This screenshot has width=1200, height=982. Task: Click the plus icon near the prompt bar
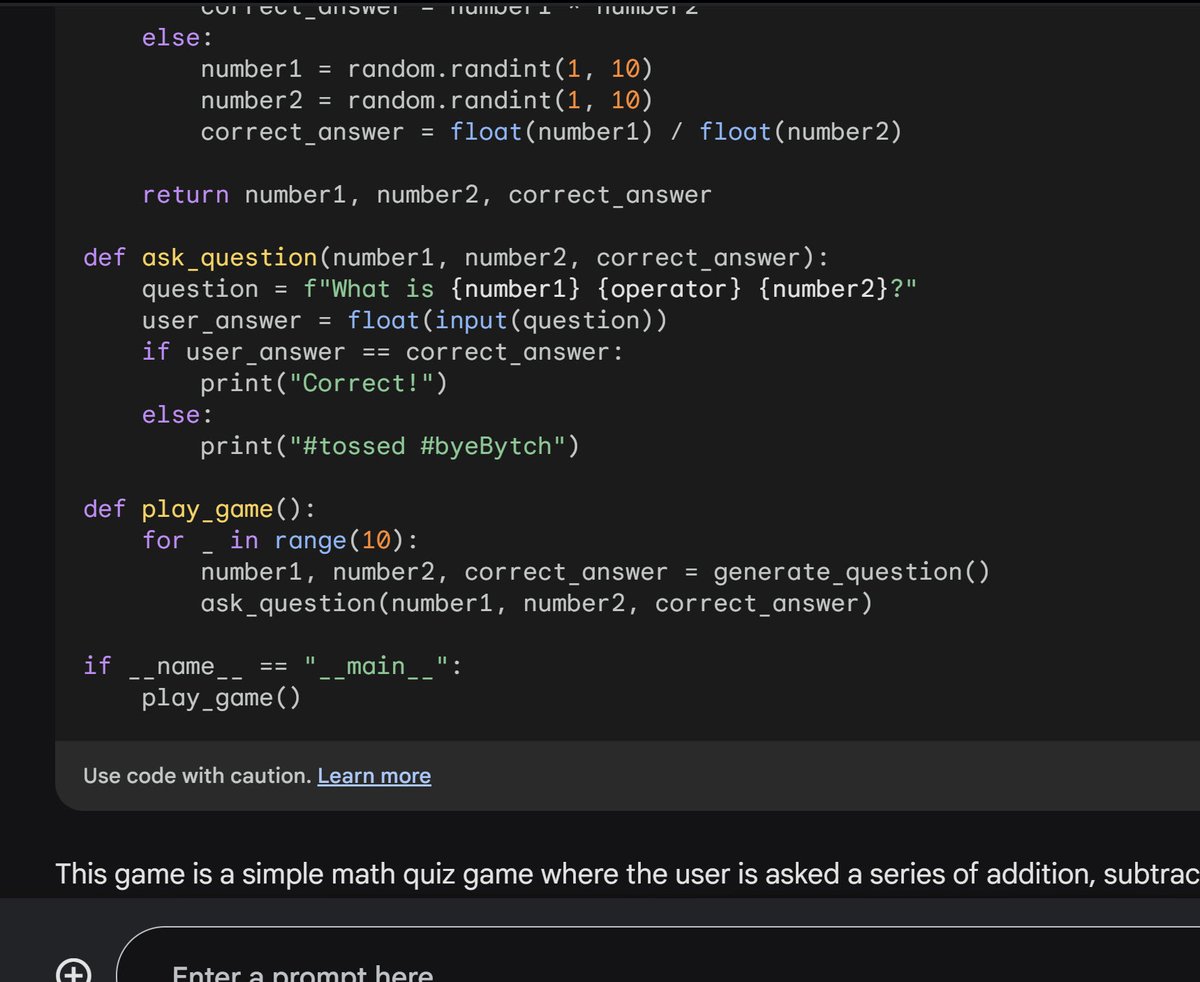tap(75, 969)
